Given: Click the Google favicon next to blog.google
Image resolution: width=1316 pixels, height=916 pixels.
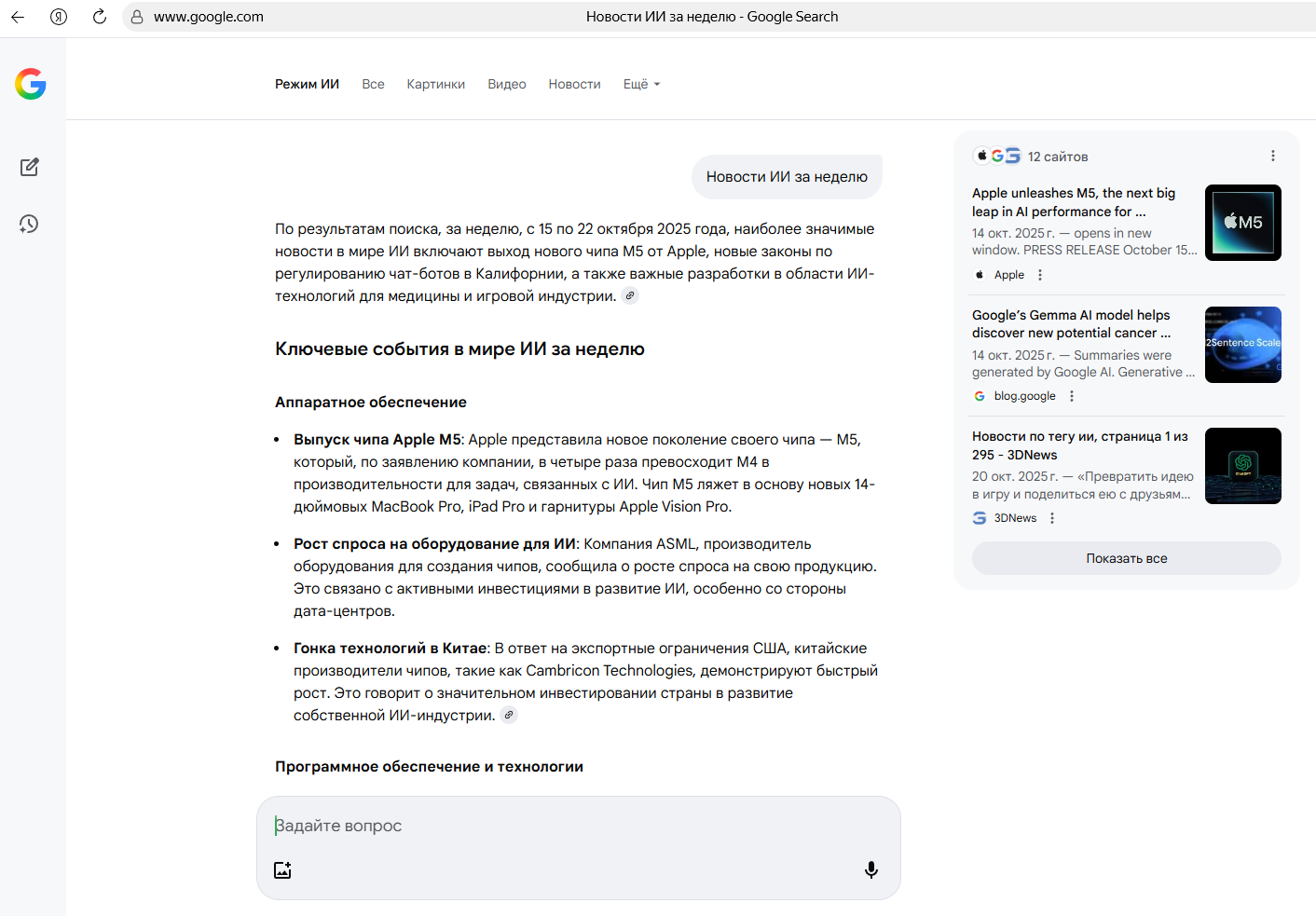Looking at the screenshot, I should click(980, 396).
